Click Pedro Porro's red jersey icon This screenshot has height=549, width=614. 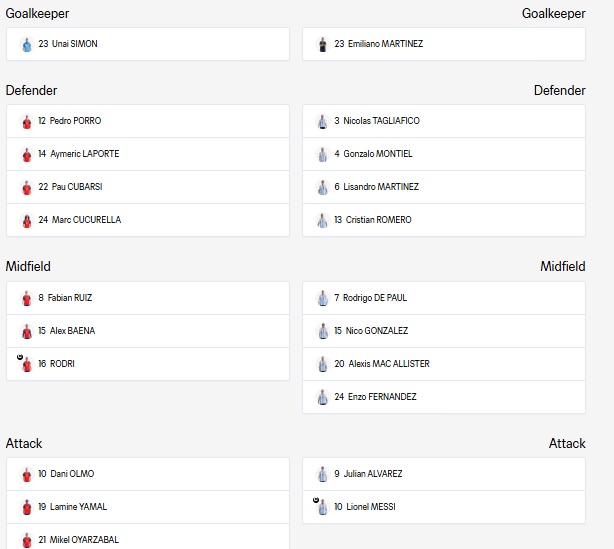coord(27,121)
